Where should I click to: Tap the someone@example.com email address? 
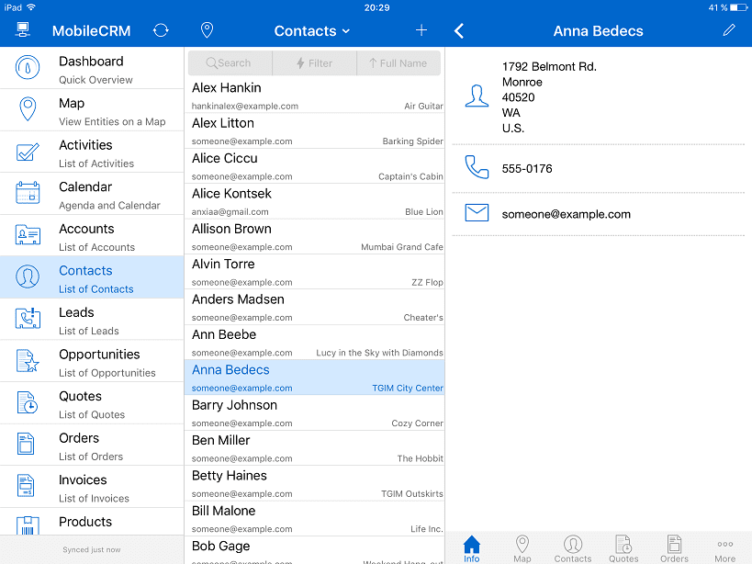click(566, 214)
